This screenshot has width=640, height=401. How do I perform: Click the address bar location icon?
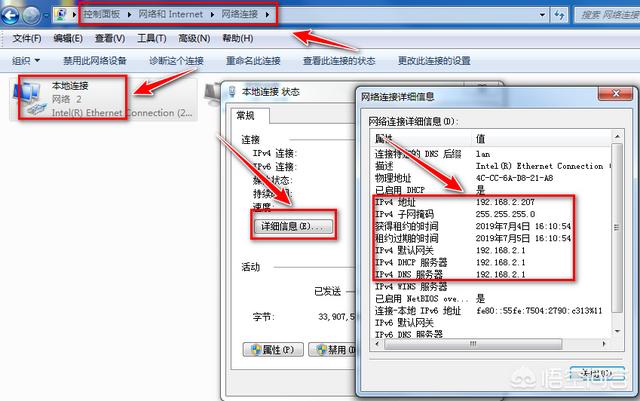62,14
